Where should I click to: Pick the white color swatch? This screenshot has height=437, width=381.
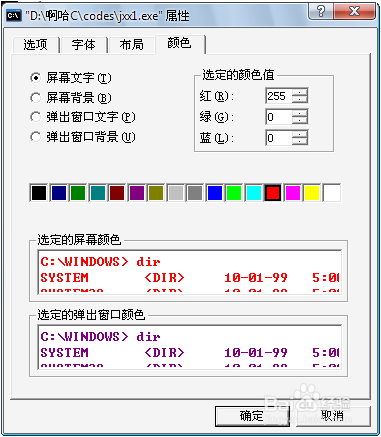[332, 193]
